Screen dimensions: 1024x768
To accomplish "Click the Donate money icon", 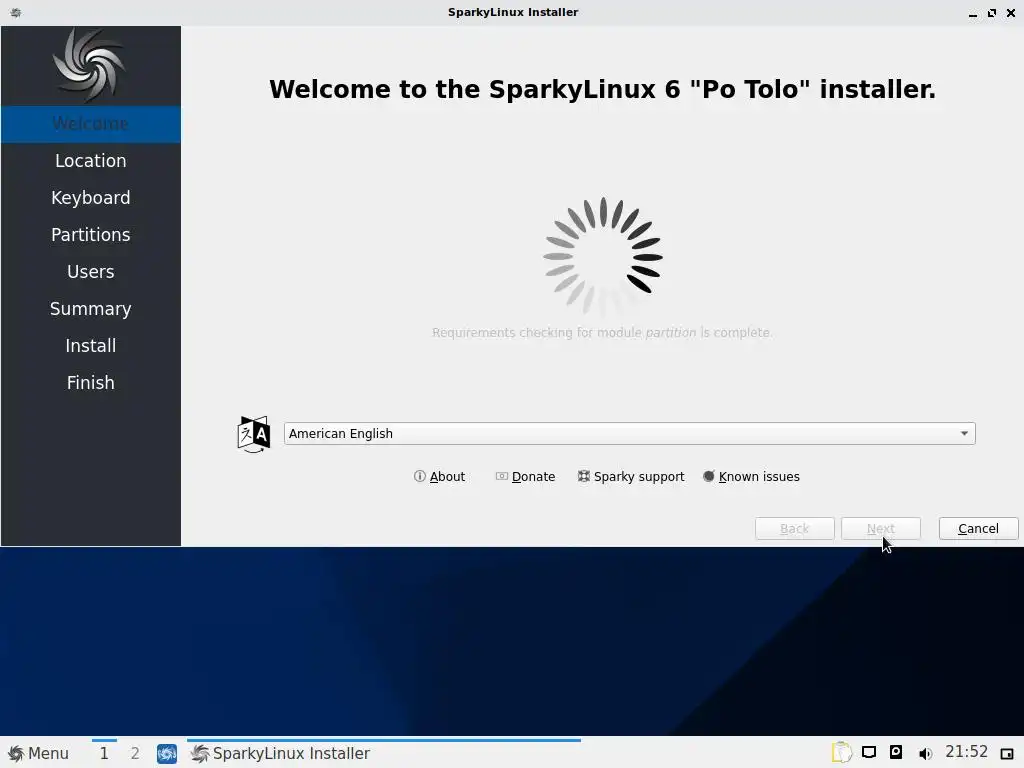I will [502, 476].
